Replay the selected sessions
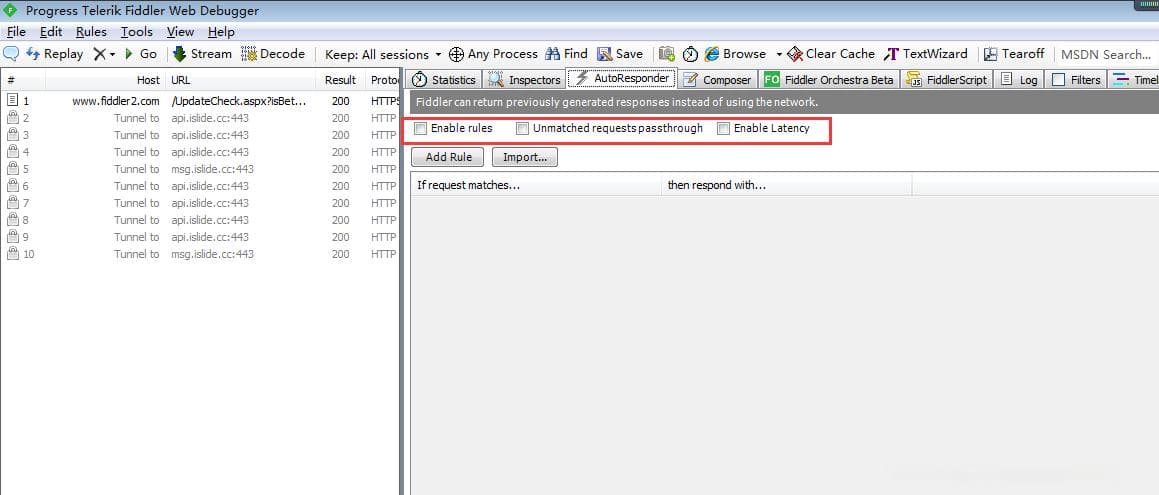The height and width of the screenshot is (495, 1159). 55,53
